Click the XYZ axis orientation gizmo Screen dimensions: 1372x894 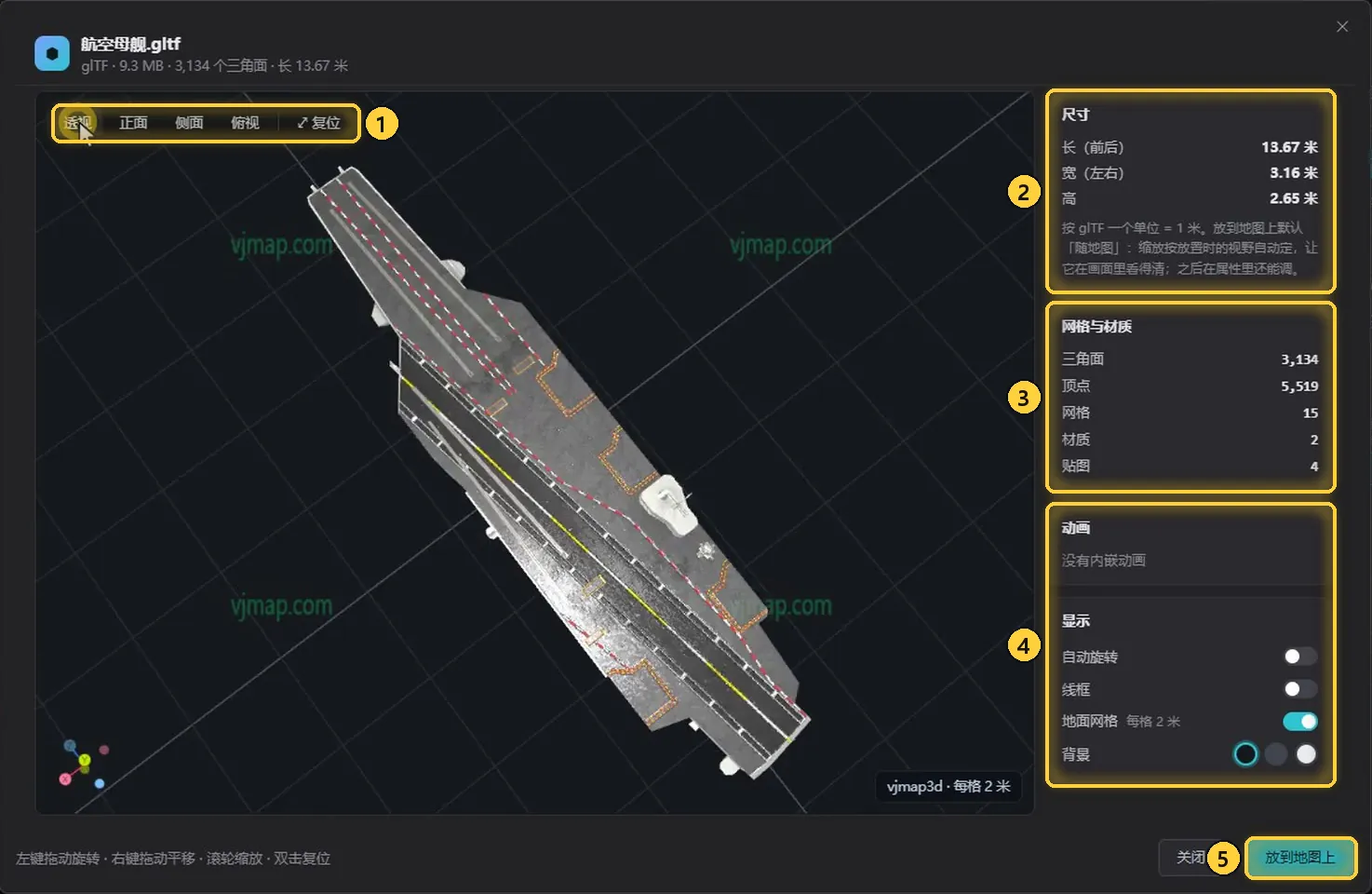[x=84, y=763]
